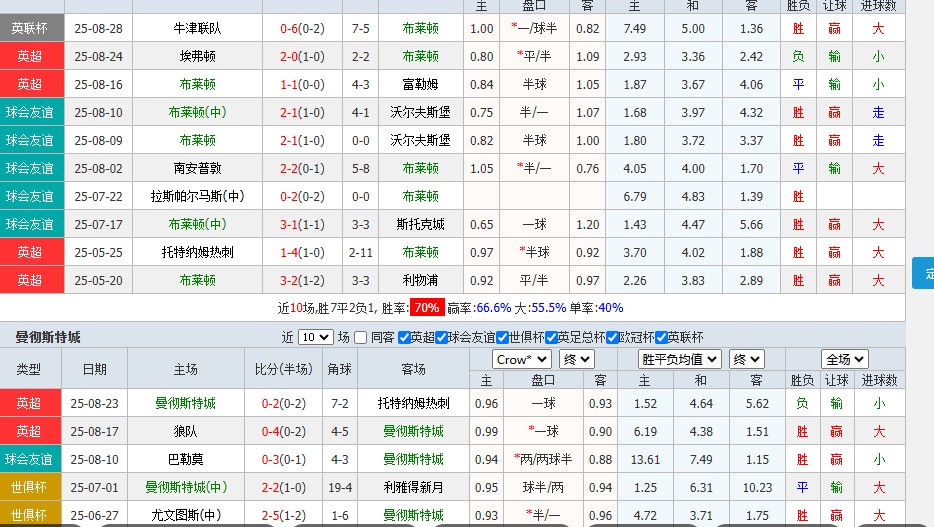Viewport: 934px width, 527px height.
Task: Click the 利物浦 away team link
Action: click(x=420, y=280)
